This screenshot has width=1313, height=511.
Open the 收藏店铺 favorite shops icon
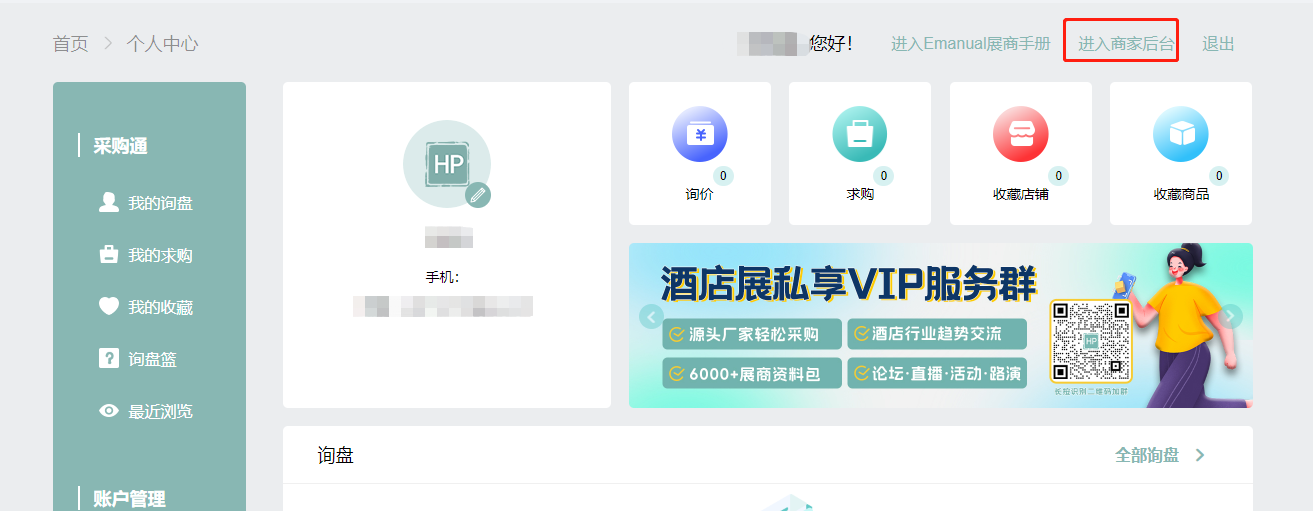(x=1020, y=134)
